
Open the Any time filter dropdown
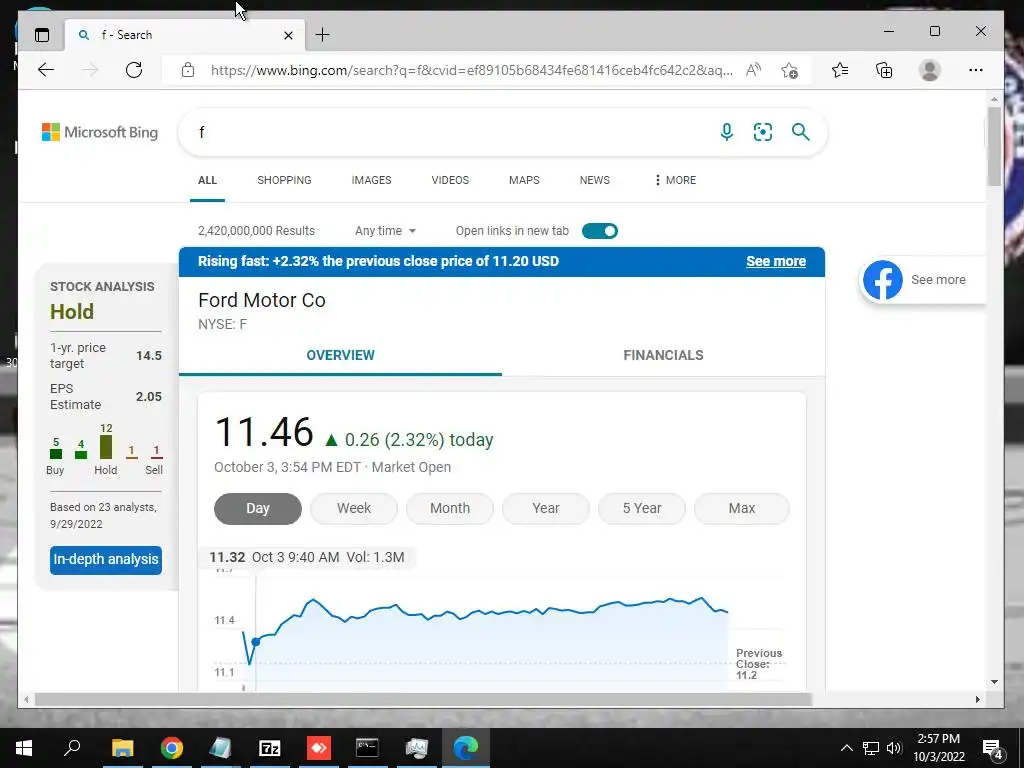385,231
